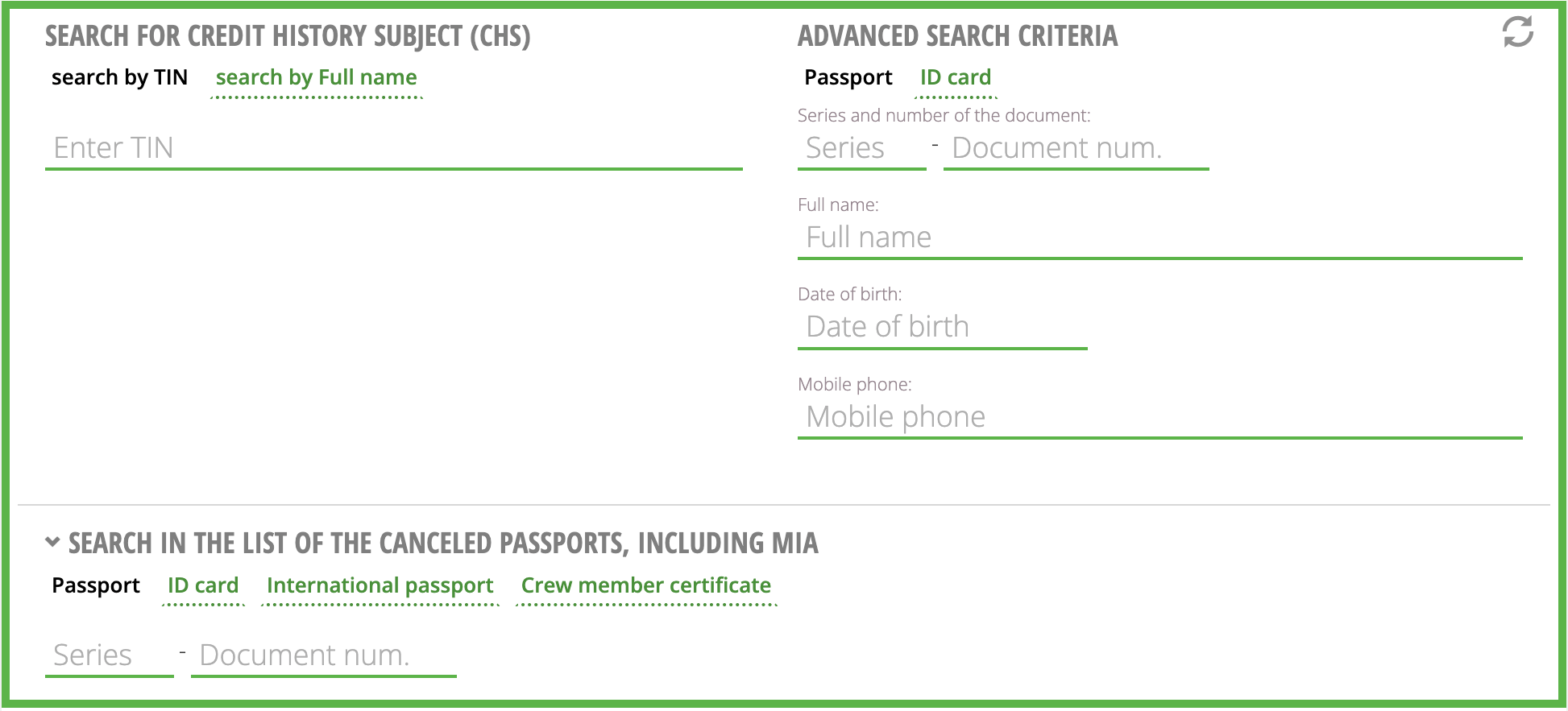This screenshot has width=1568, height=711.
Task: Click the advanced search Series field
Action: coord(861,149)
